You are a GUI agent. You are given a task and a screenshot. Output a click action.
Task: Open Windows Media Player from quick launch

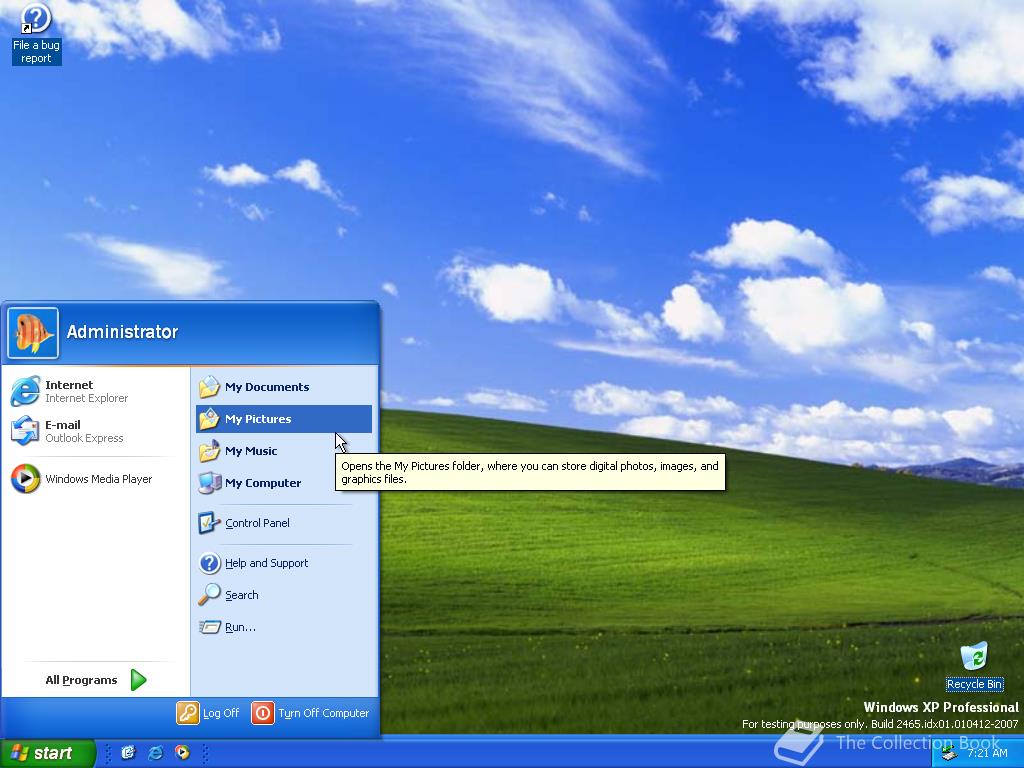(182, 753)
